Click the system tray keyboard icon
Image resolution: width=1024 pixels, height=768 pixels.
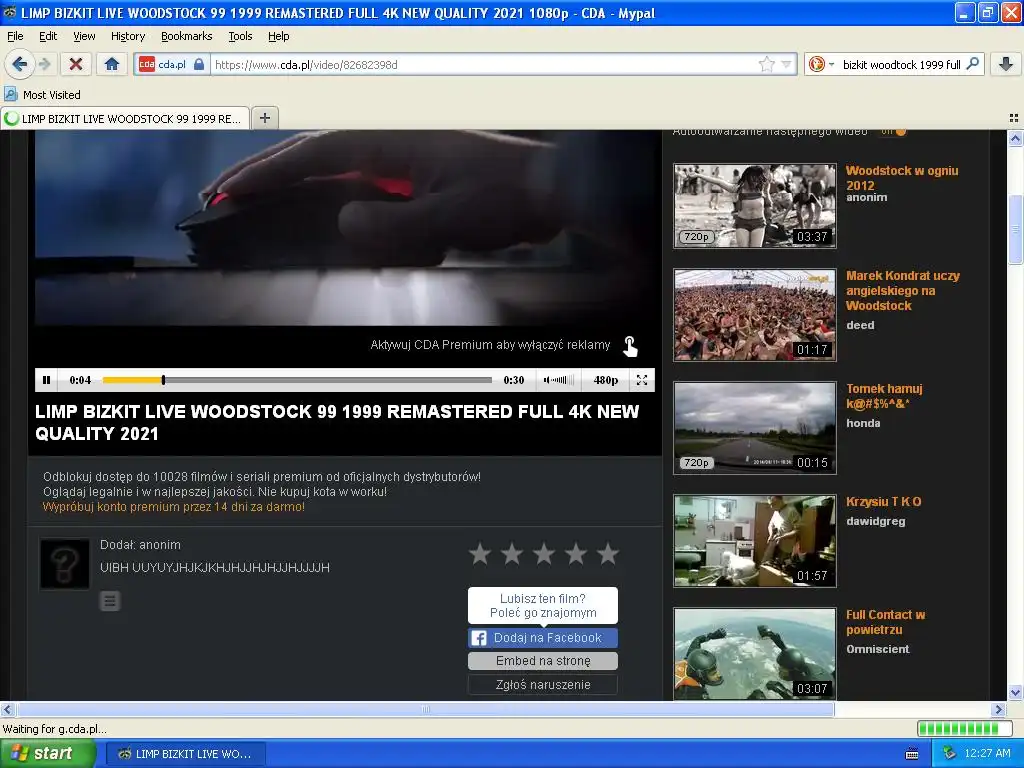(912, 754)
